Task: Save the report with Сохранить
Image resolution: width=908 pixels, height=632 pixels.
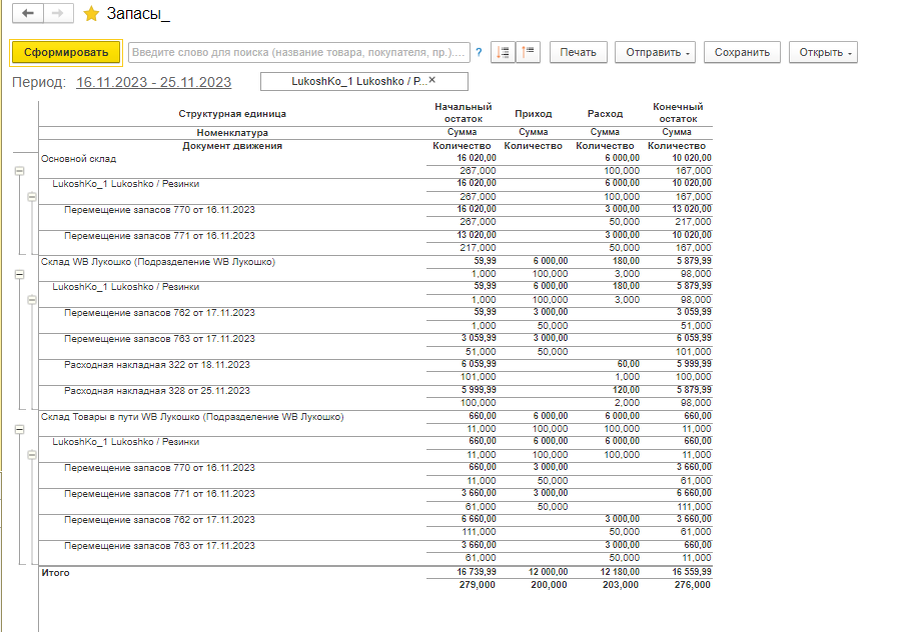Action: (742, 52)
